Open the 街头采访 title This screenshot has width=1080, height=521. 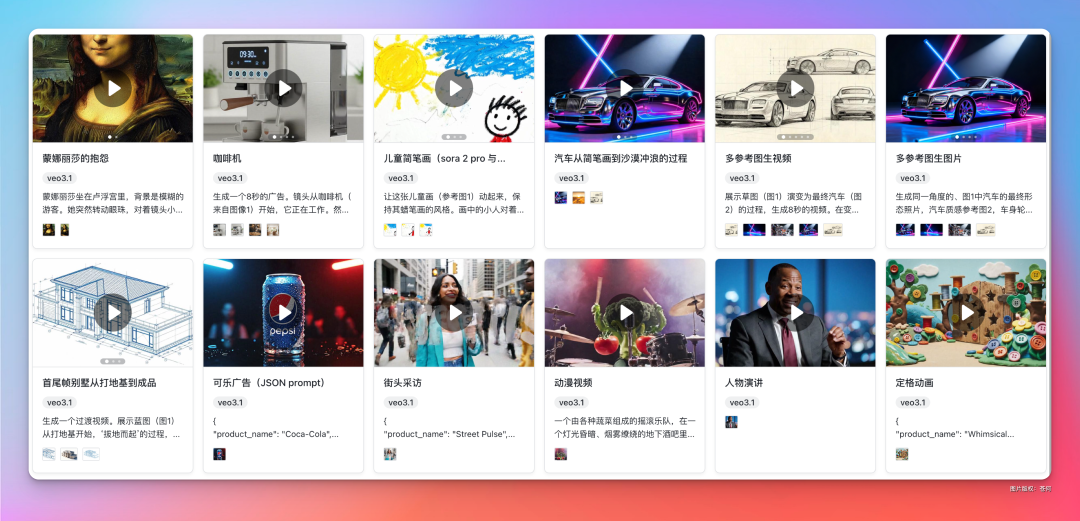[400, 383]
